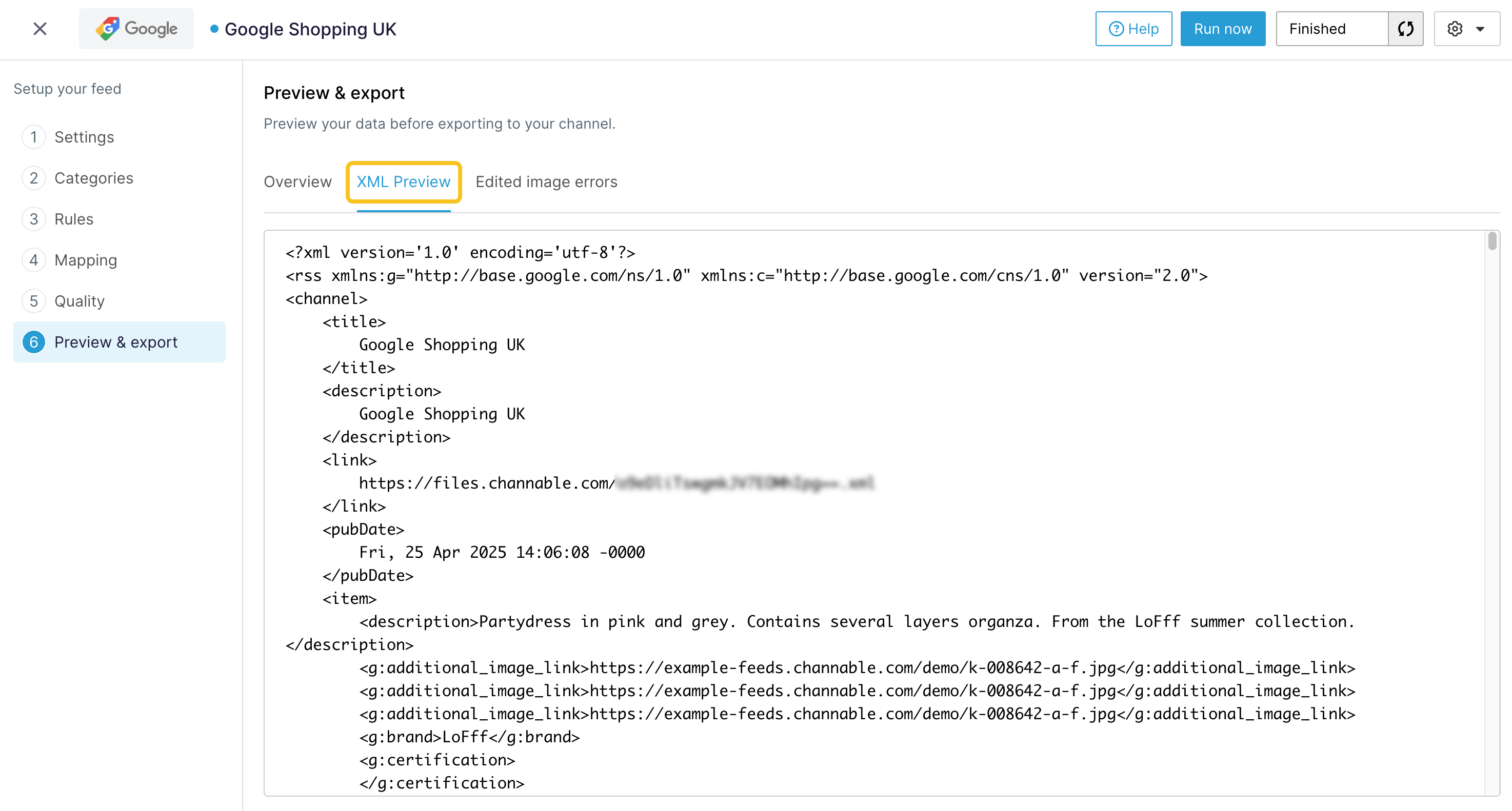Screen dimensions: 1512x811
Task: Click the '<?xml version' declaration line
Action: point(460,252)
